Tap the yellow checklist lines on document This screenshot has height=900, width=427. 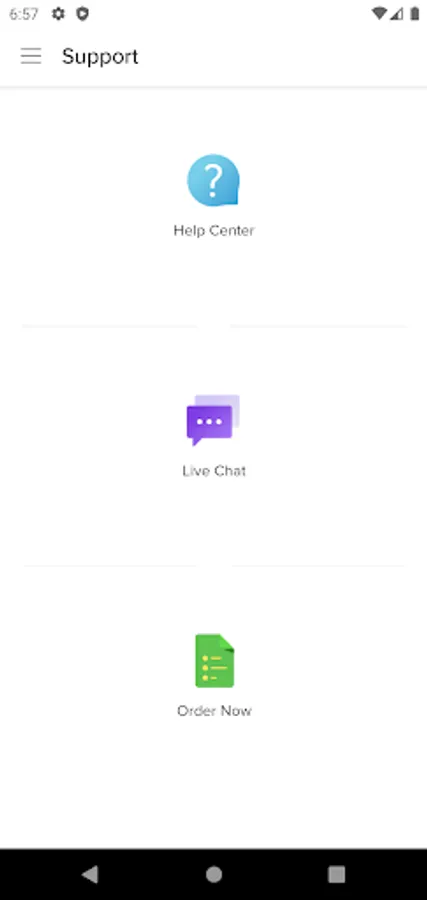coord(215,668)
